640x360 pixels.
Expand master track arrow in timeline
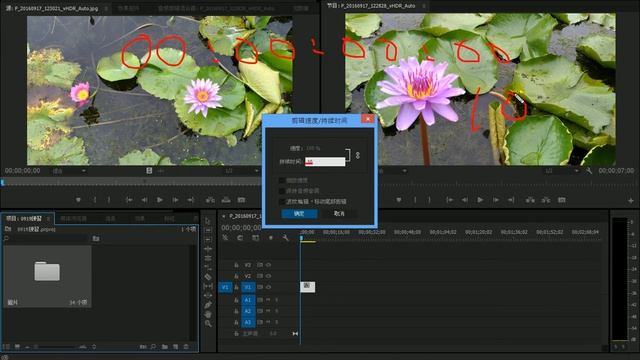click(295, 333)
